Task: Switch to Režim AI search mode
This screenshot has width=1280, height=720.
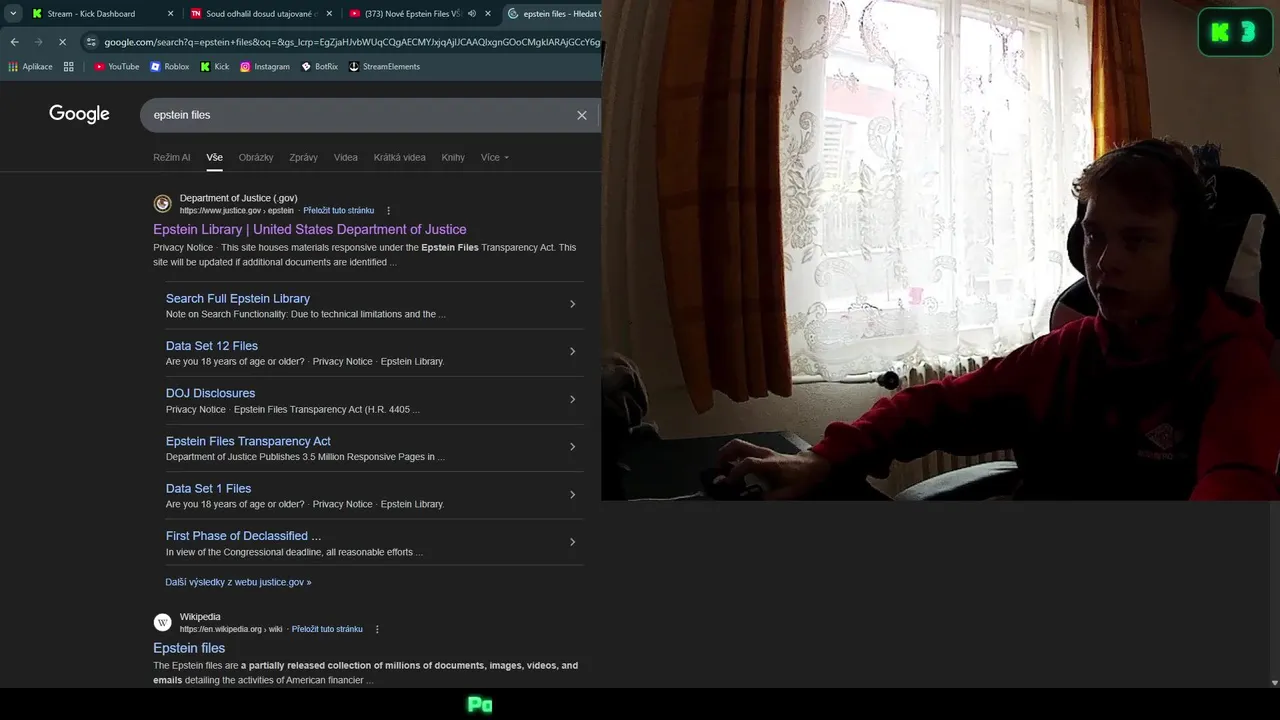Action: (171, 157)
